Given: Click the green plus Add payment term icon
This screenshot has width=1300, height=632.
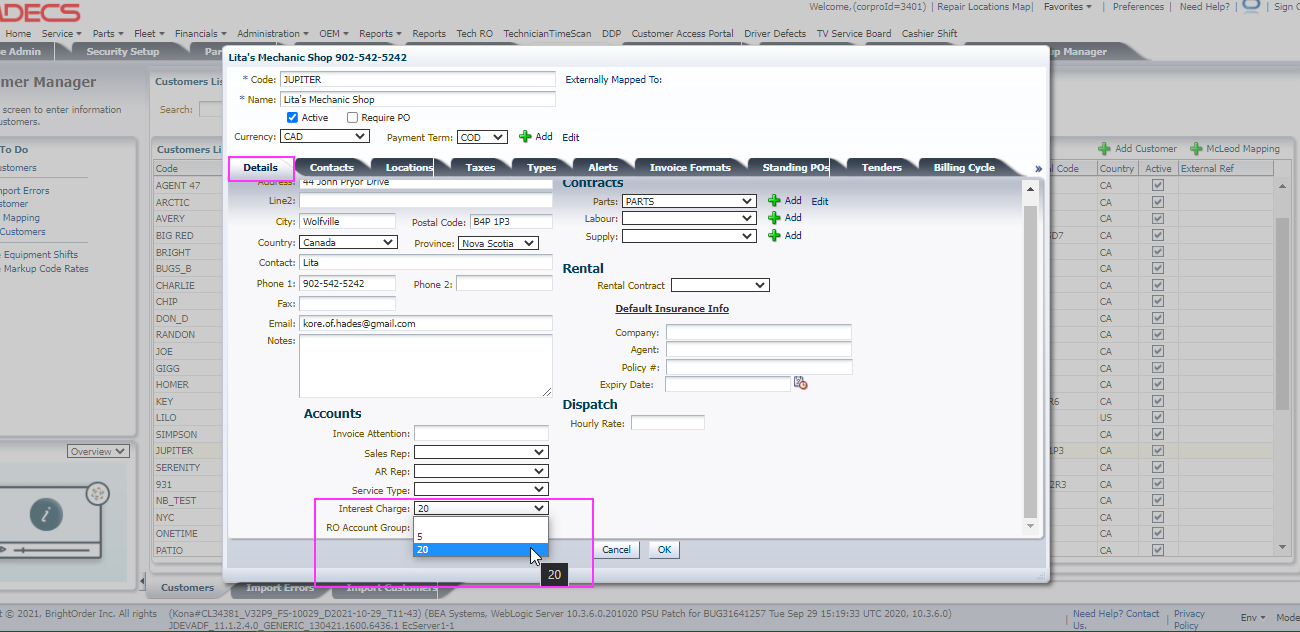Looking at the screenshot, I should pos(525,137).
